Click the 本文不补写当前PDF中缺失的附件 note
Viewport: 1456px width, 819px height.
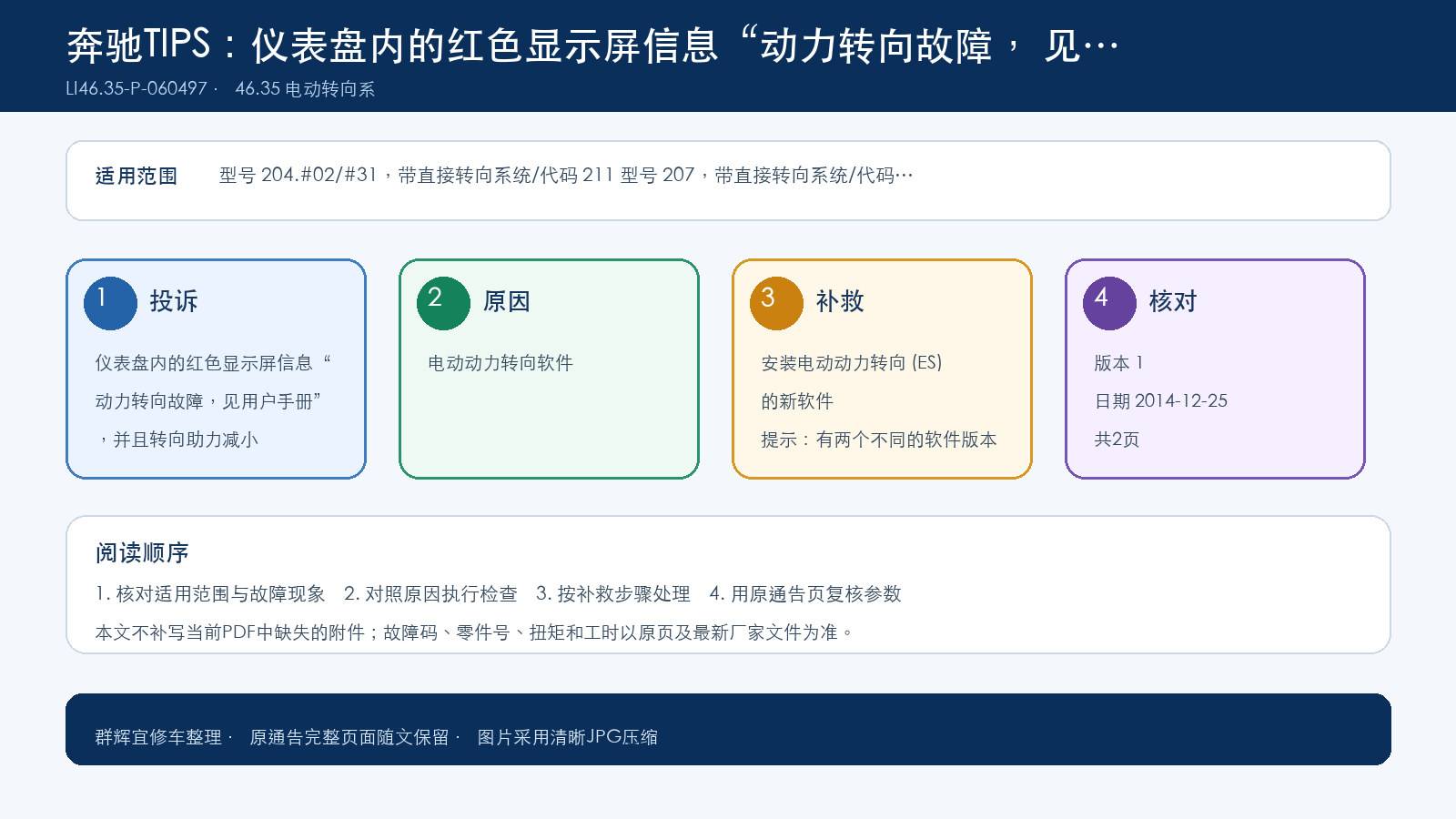(475, 632)
